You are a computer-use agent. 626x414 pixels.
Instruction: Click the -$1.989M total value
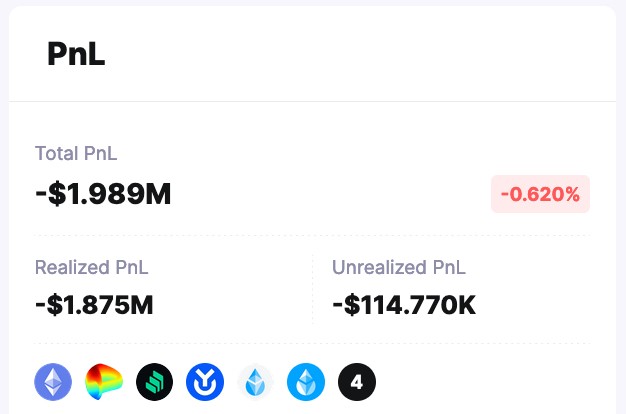(103, 194)
